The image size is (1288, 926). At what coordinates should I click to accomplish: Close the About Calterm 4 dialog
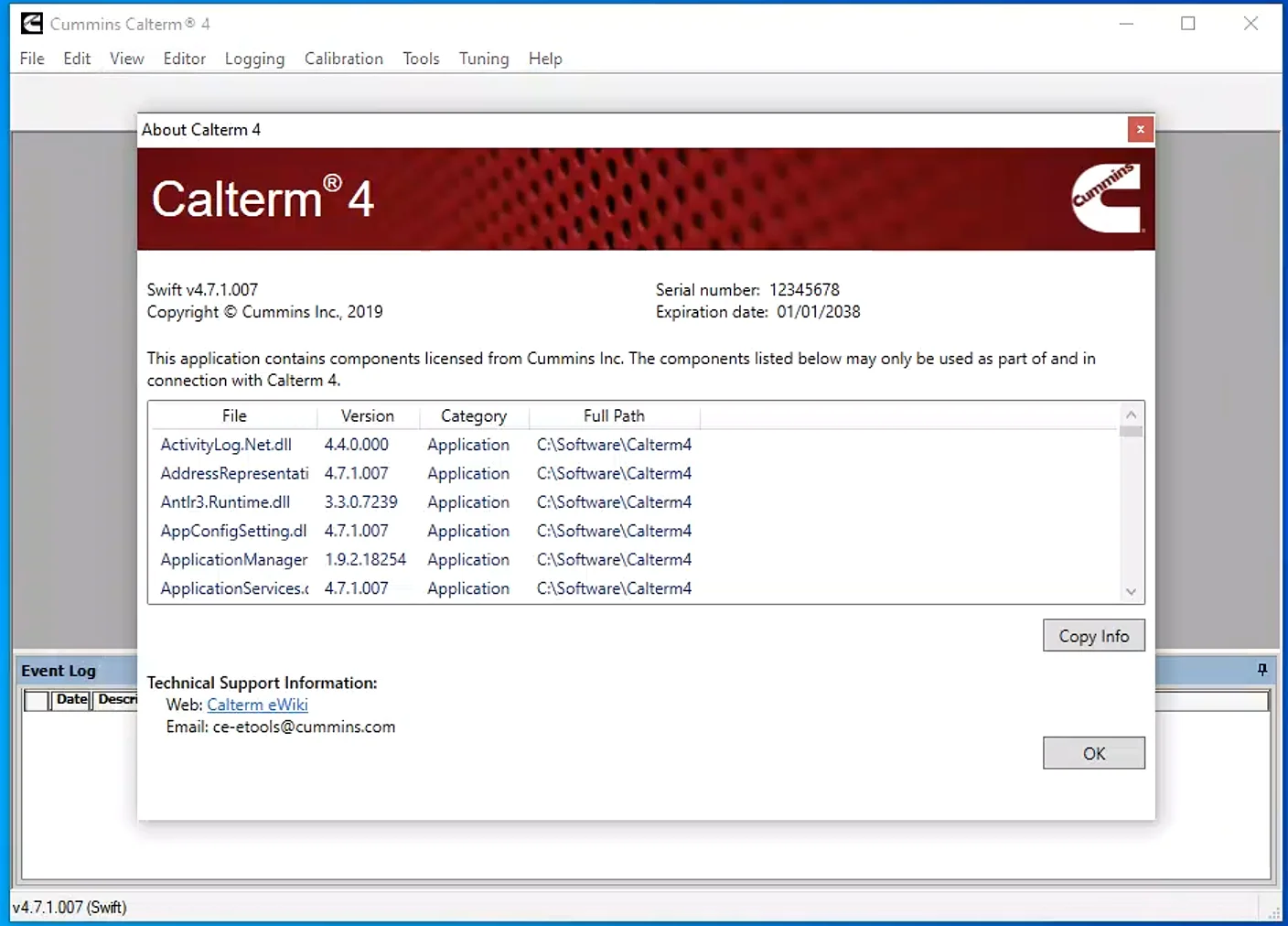(x=1140, y=130)
